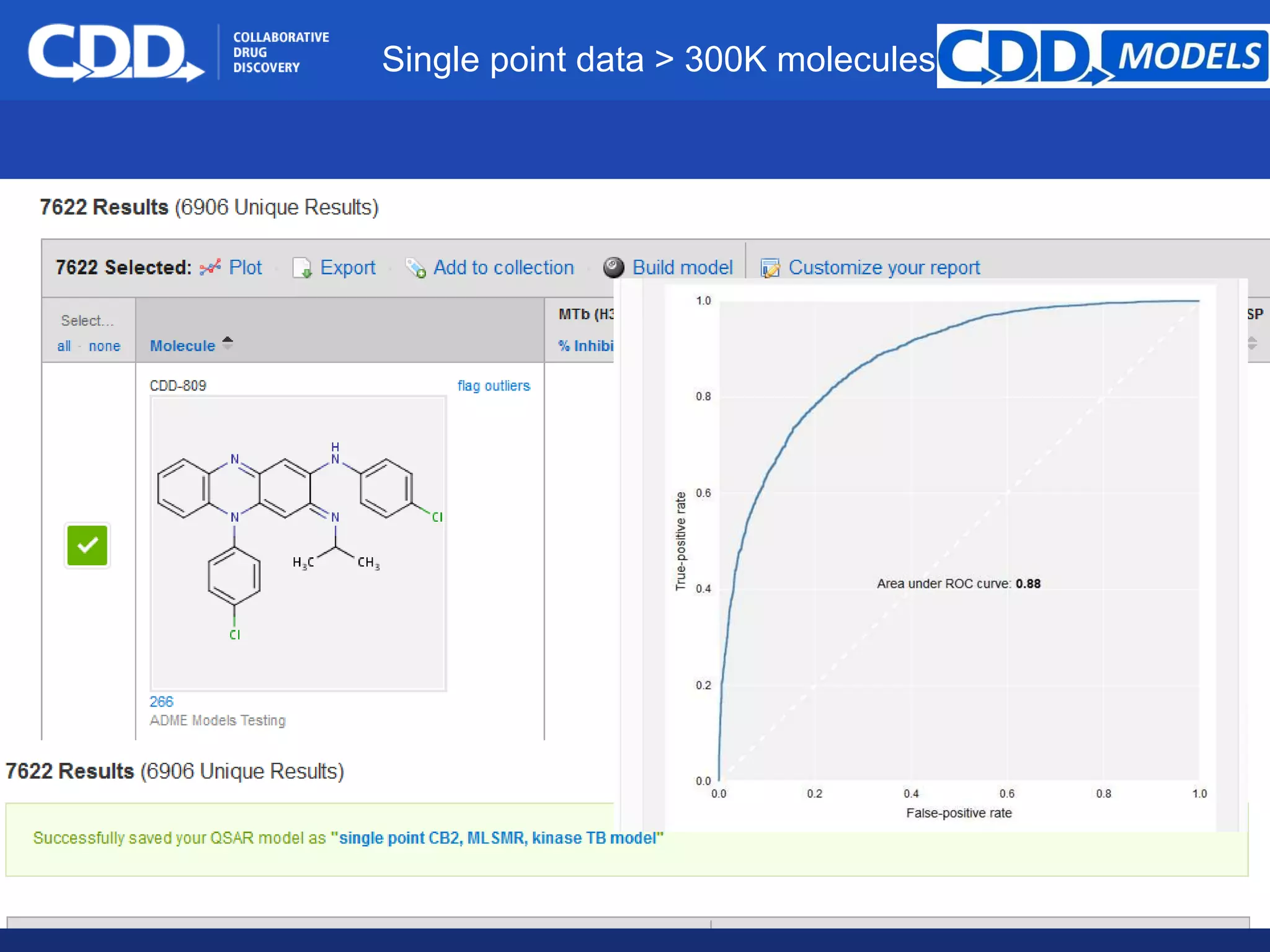Choose Export for selected results
This screenshot has width=1270, height=952.
click(348, 267)
